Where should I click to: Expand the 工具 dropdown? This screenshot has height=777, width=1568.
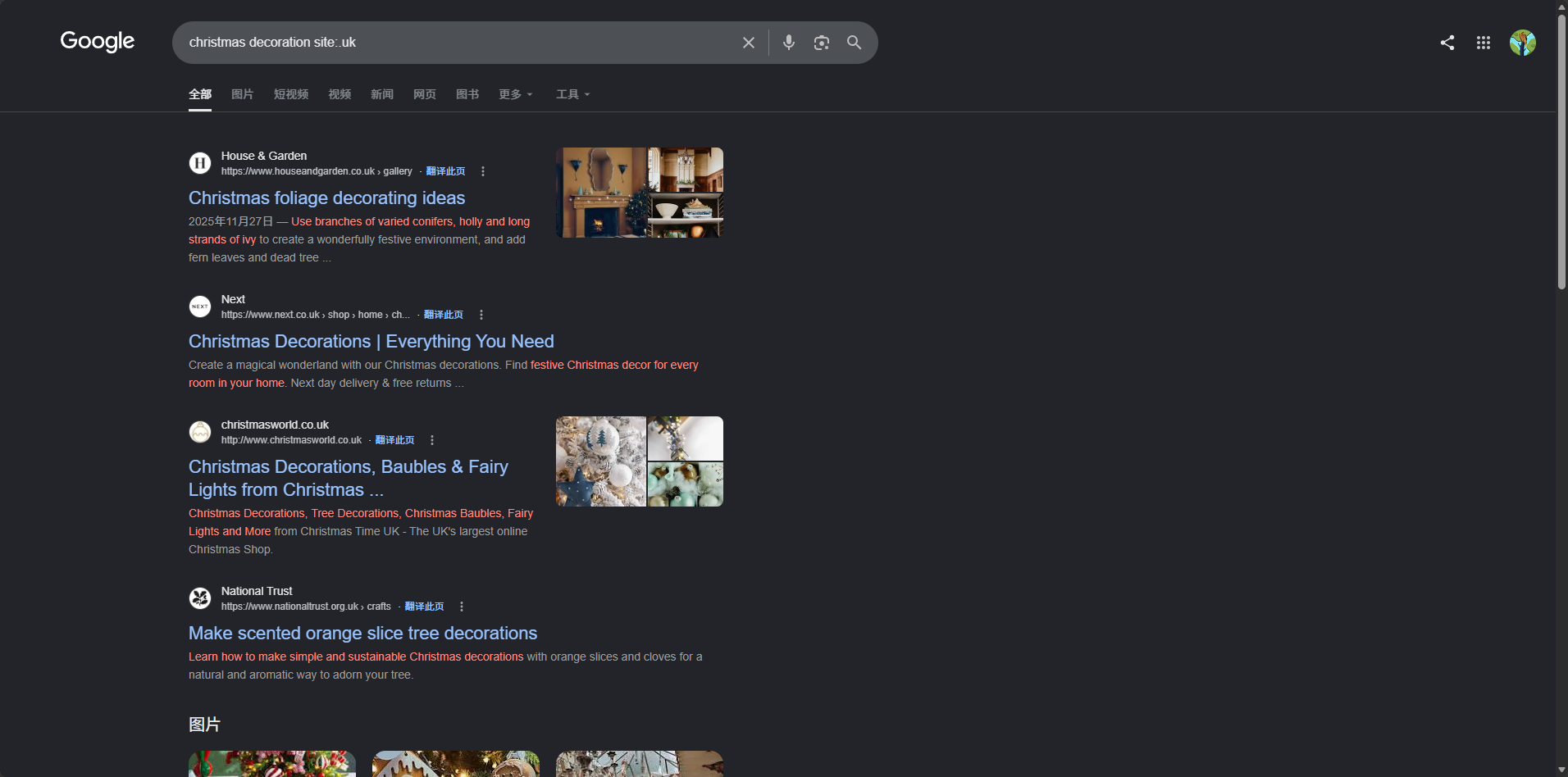[x=573, y=94]
